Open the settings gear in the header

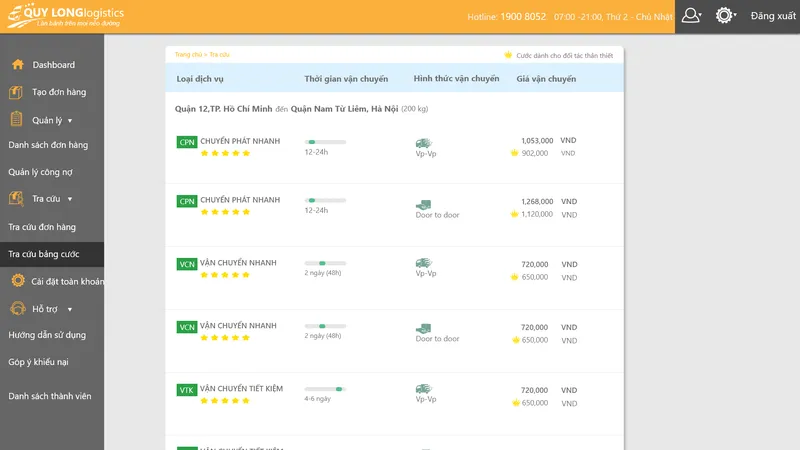coord(724,16)
